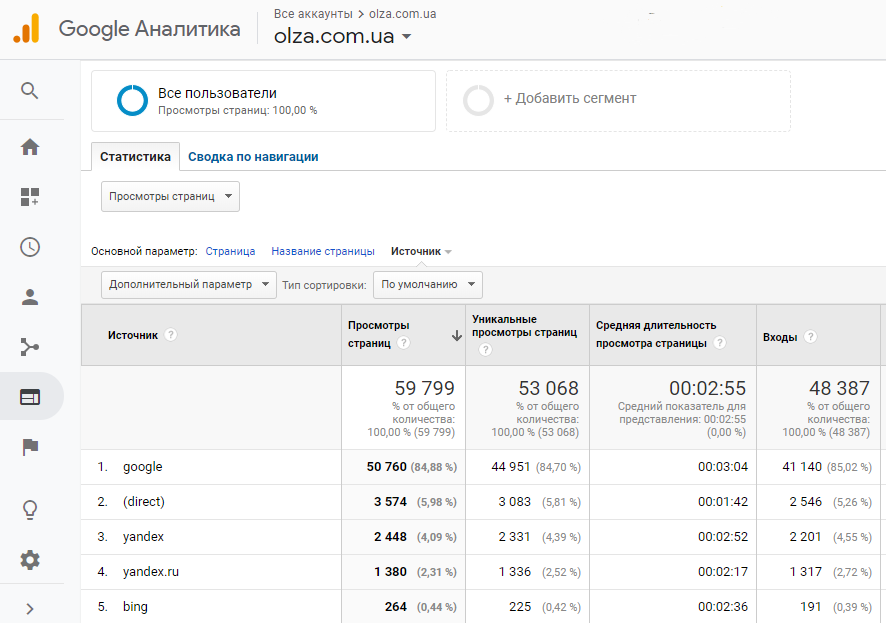Open the Дополнительный параметр dropdown
886x628 pixels.
(189, 284)
